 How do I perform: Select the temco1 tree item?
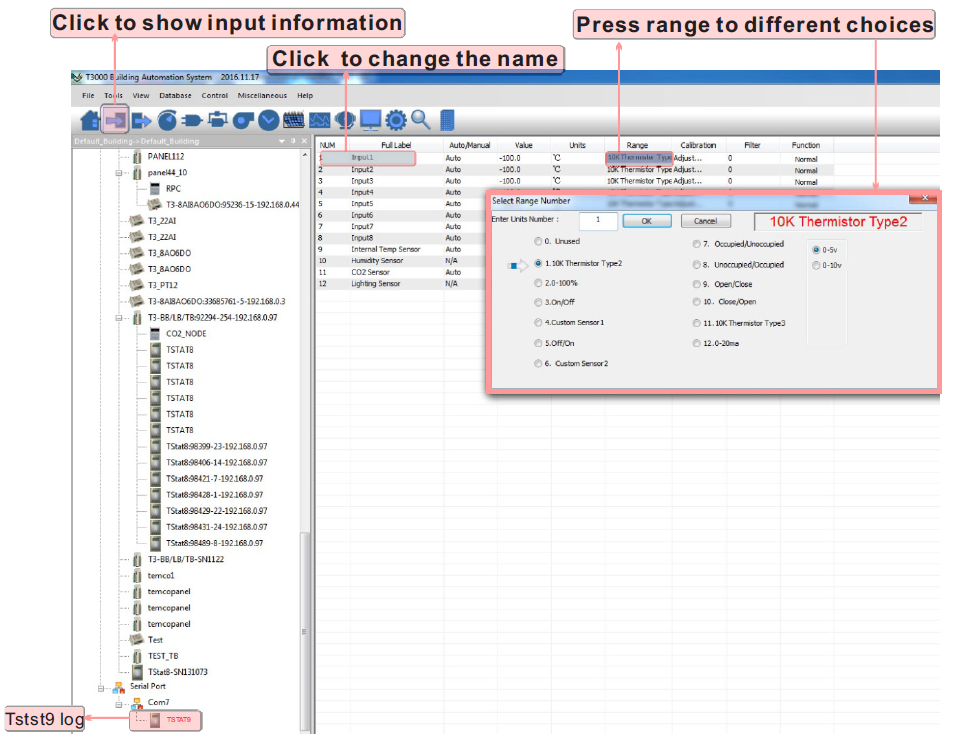161,576
